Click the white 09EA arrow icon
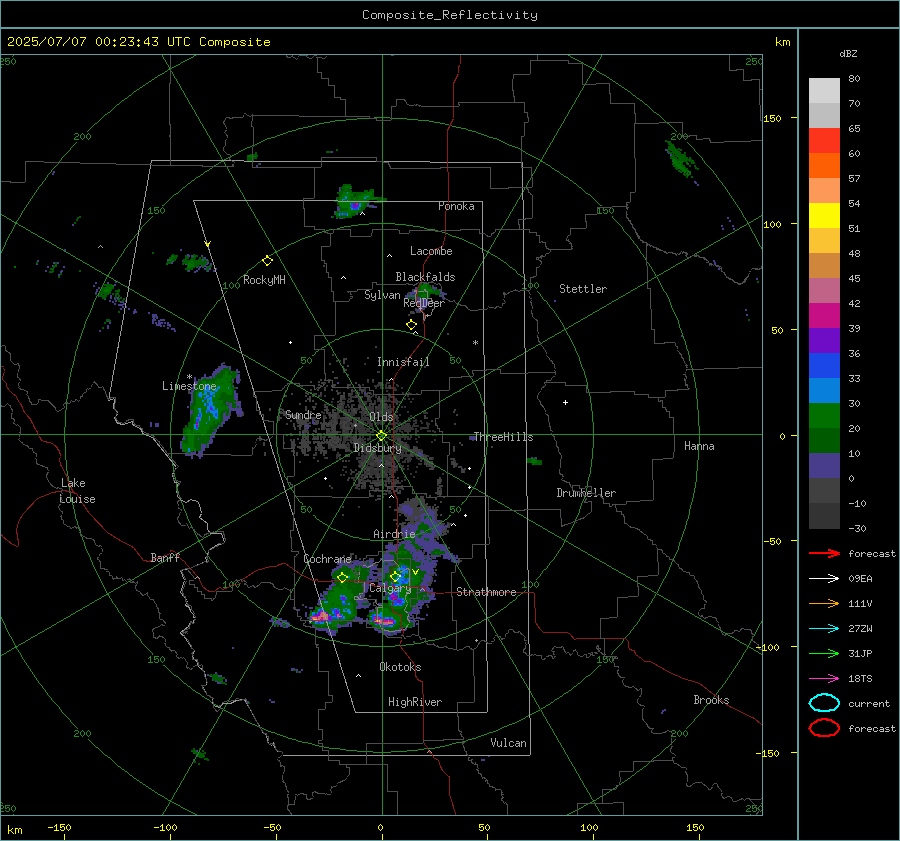Image resolution: width=900 pixels, height=841 pixels. 824,579
